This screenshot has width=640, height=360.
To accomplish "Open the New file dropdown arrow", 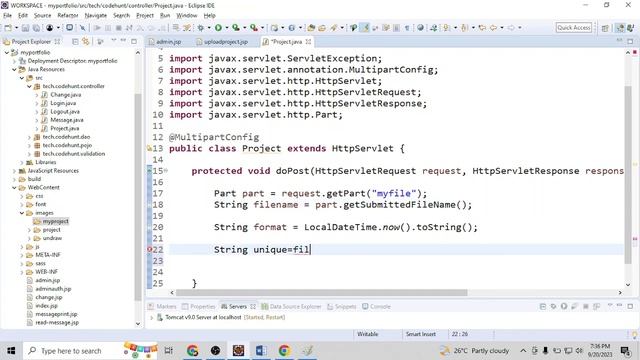I will click(16, 28).
